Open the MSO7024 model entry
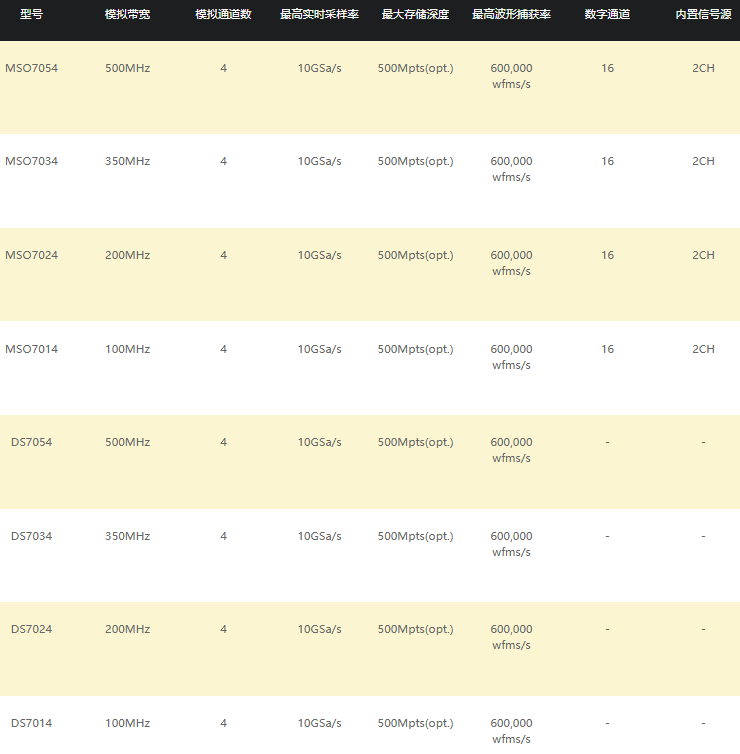 tap(31, 255)
